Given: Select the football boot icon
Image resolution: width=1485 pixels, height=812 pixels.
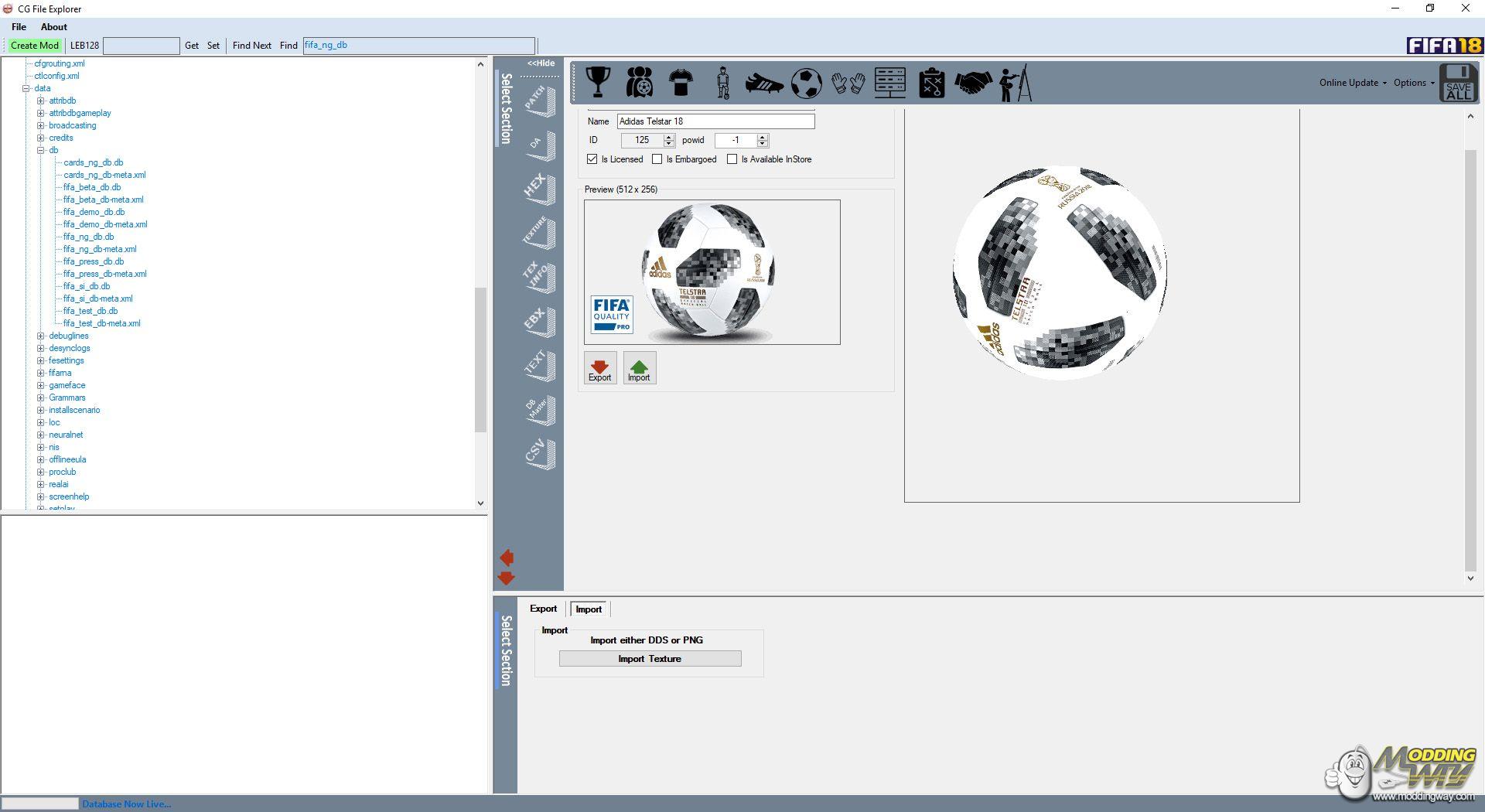Looking at the screenshot, I should (x=763, y=83).
